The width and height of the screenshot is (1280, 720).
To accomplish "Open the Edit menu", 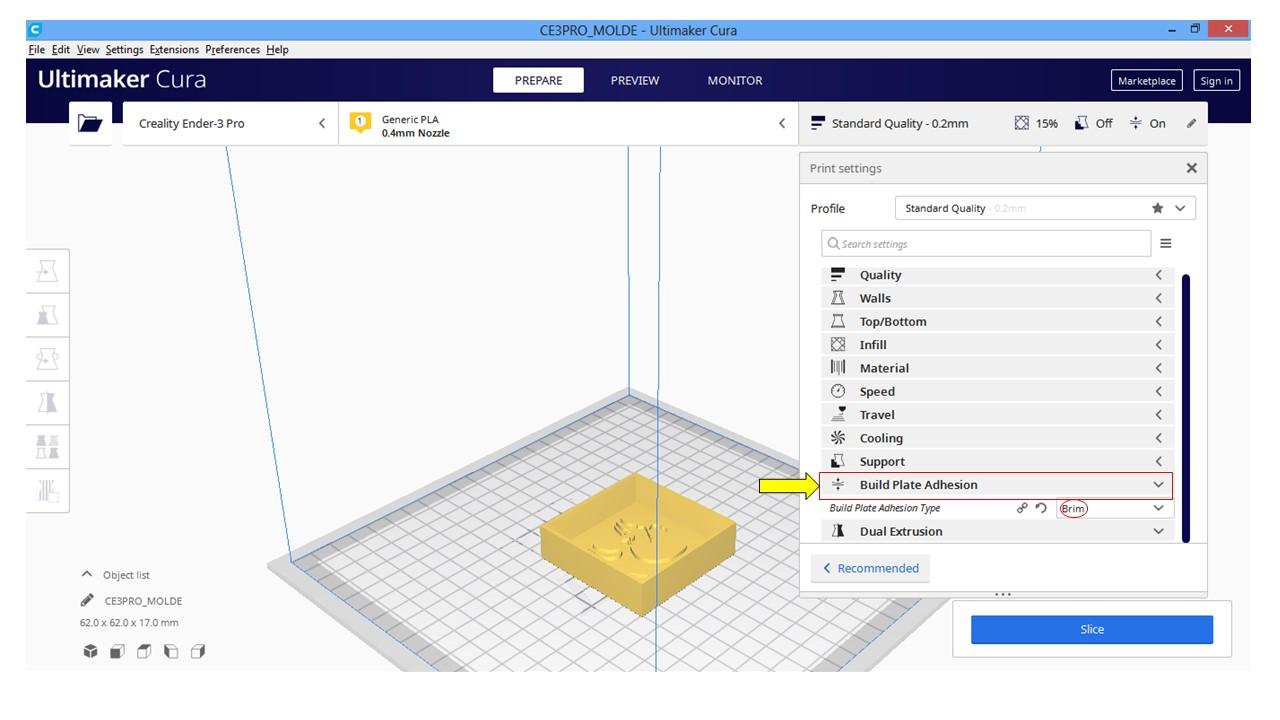I will coord(61,49).
